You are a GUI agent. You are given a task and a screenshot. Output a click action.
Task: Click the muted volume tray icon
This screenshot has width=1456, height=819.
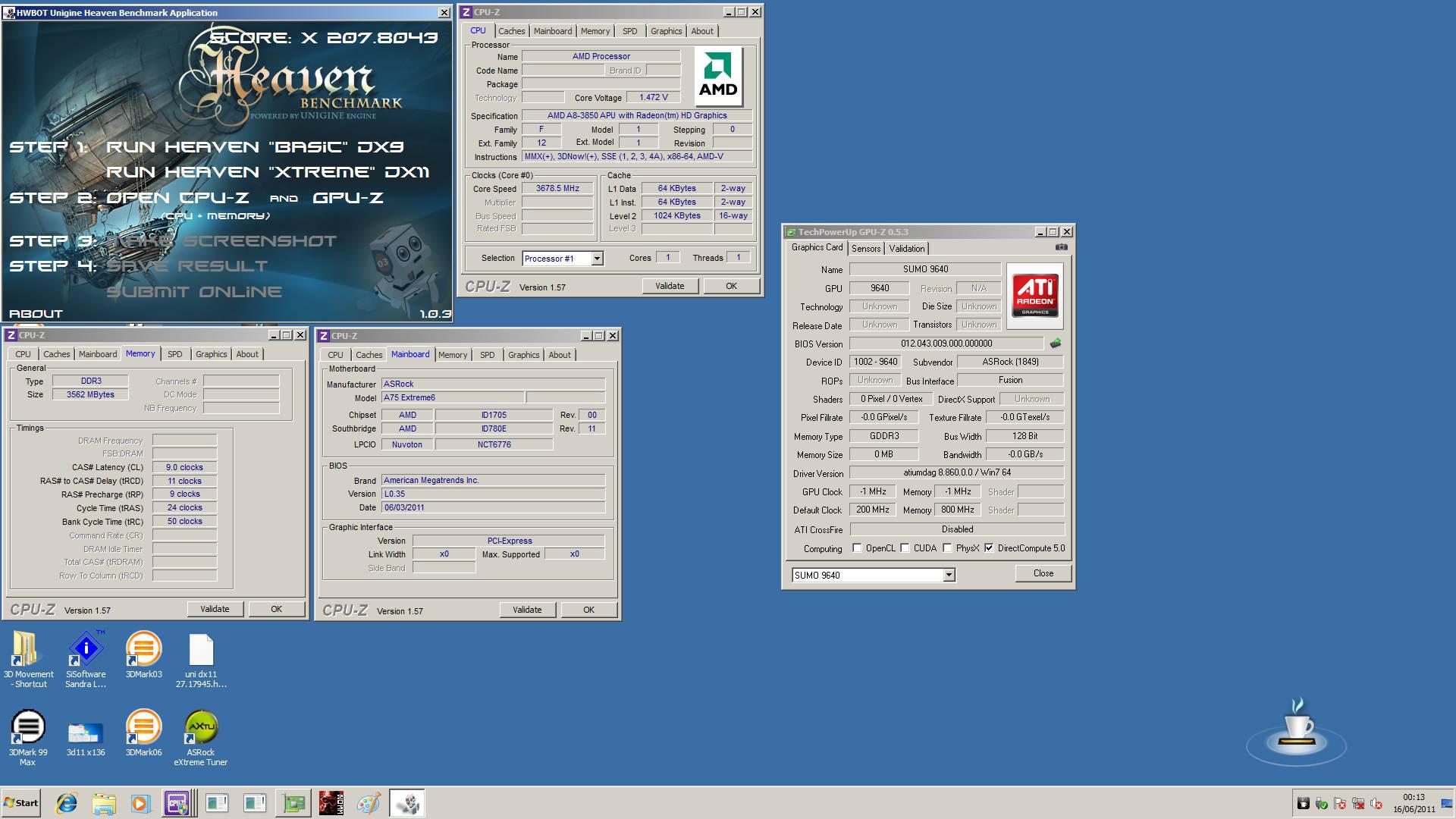point(1376,803)
